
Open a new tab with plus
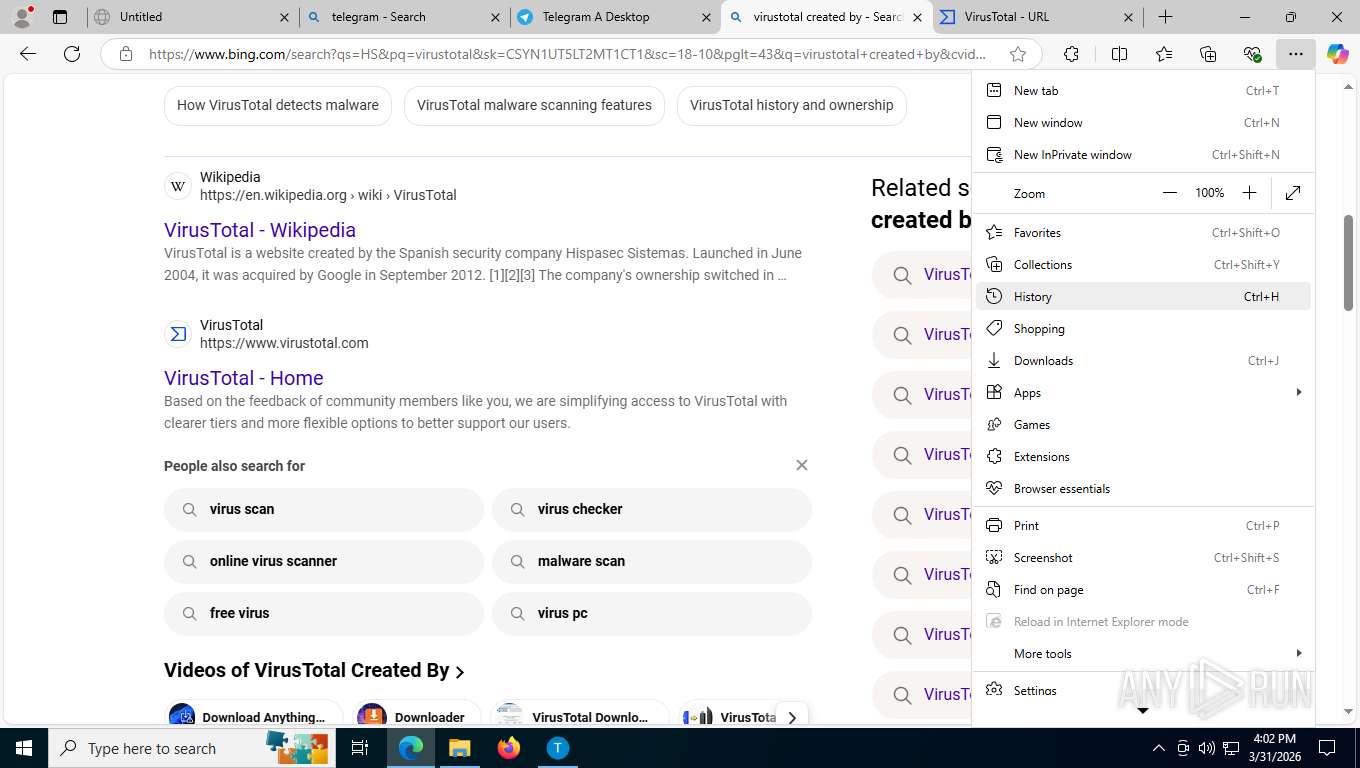coord(1166,17)
